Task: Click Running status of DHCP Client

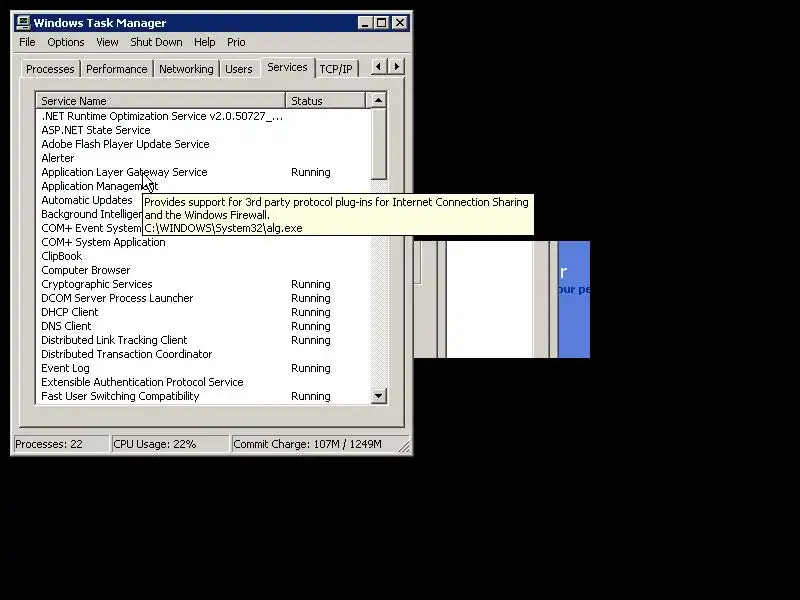Action: click(311, 312)
